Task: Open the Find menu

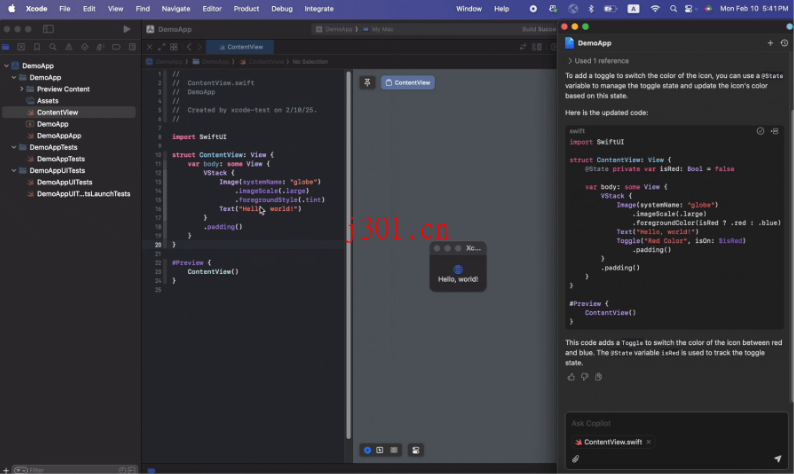Action: click(x=142, y=9)
